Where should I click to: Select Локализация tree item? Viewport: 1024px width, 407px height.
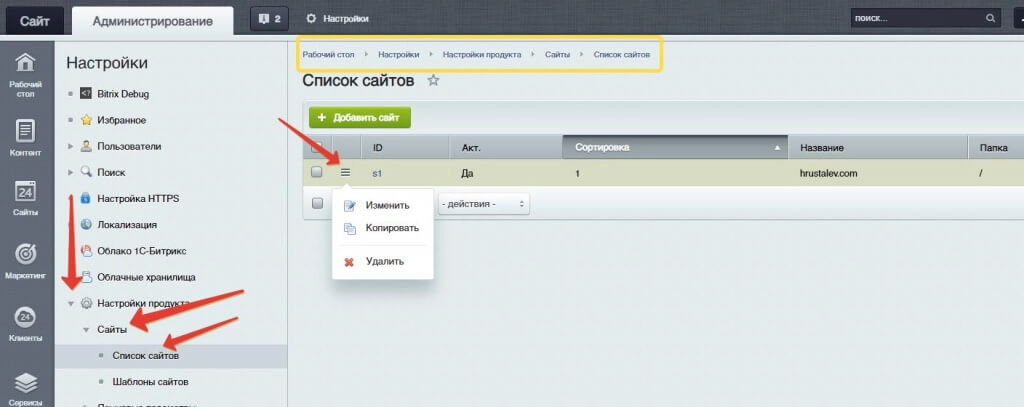tap(127, 225)
